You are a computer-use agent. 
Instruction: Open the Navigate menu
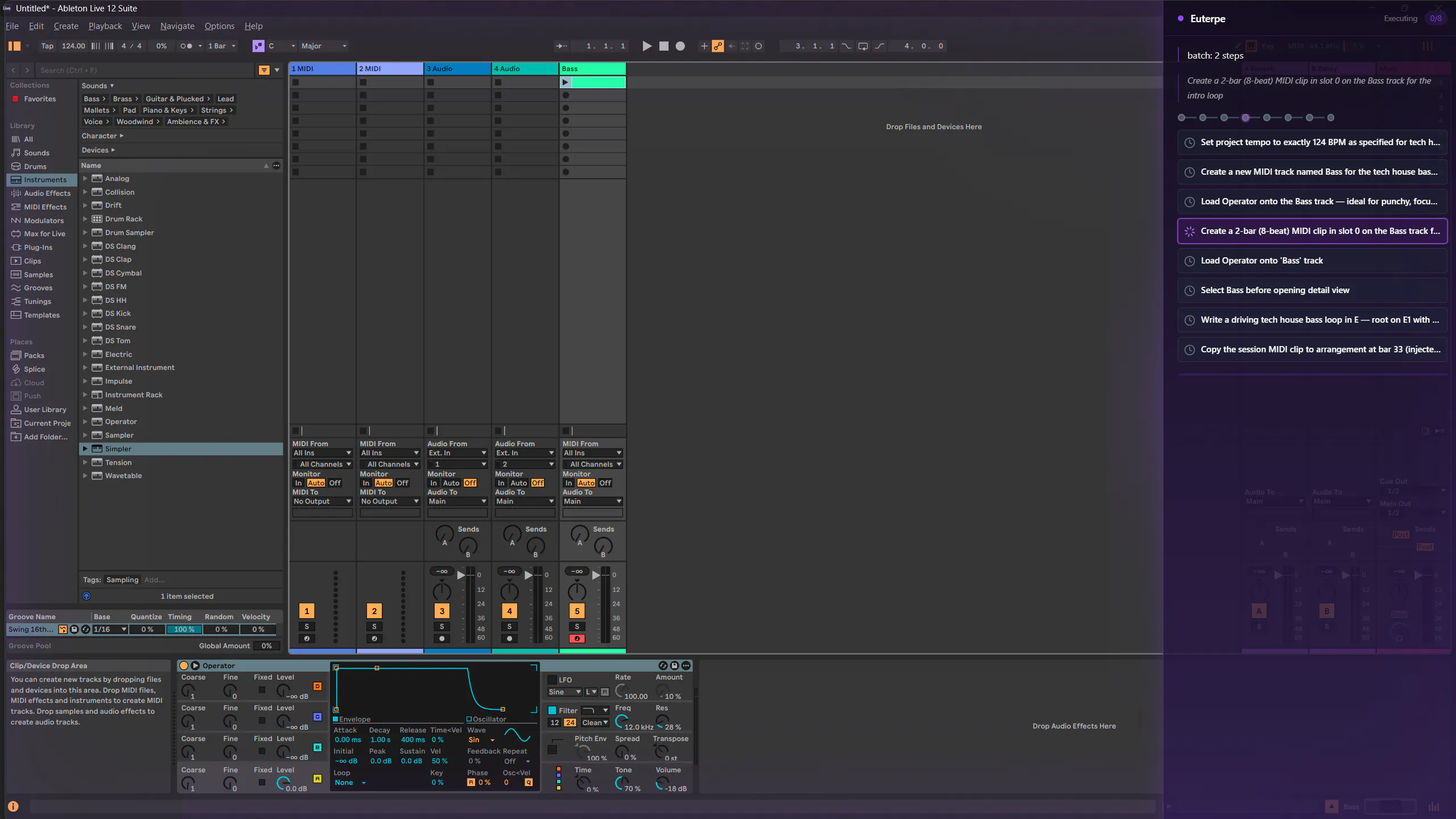coord(177,26)
